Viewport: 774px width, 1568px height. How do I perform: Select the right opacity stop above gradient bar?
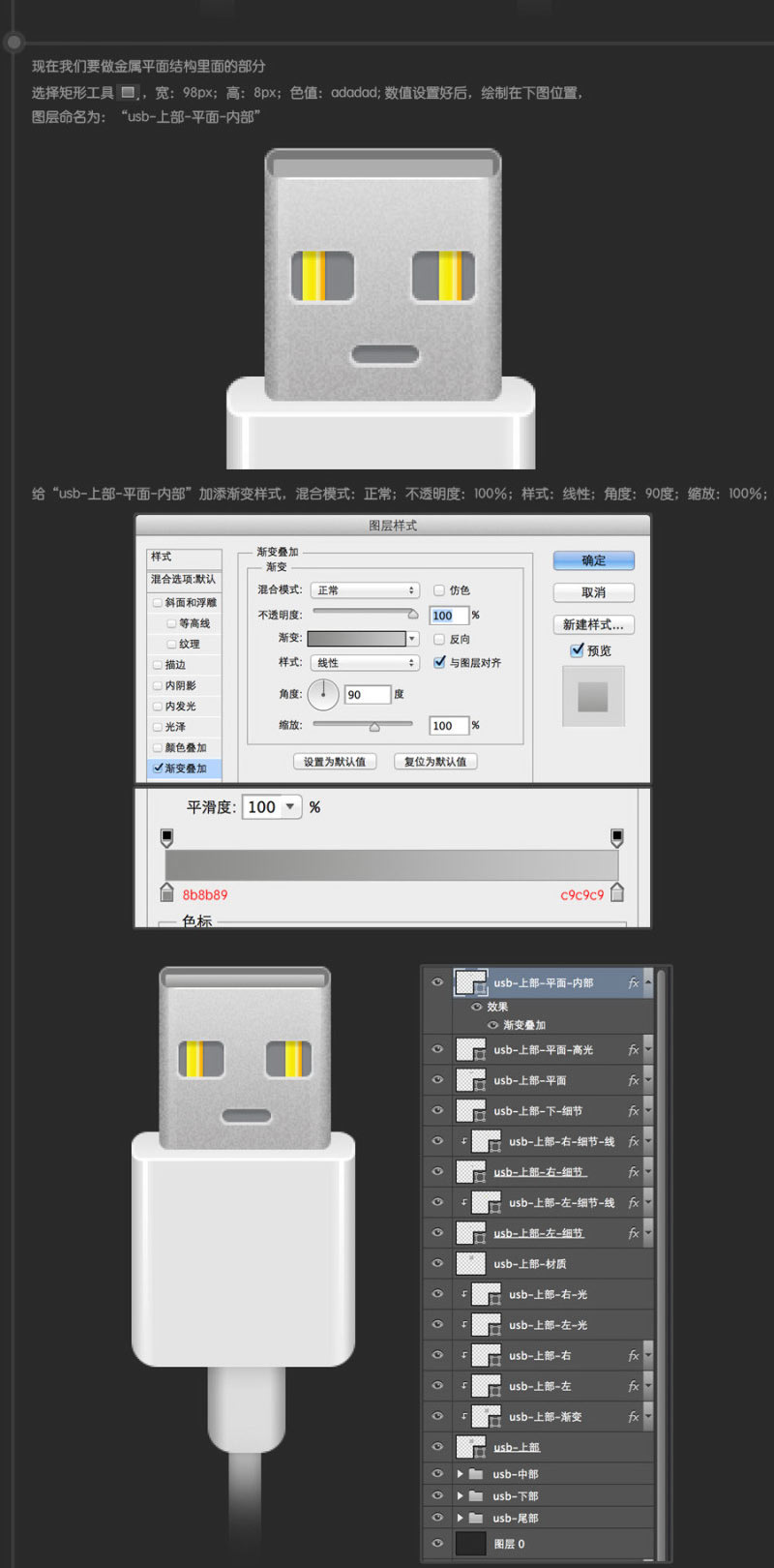[x=617, y=837]
